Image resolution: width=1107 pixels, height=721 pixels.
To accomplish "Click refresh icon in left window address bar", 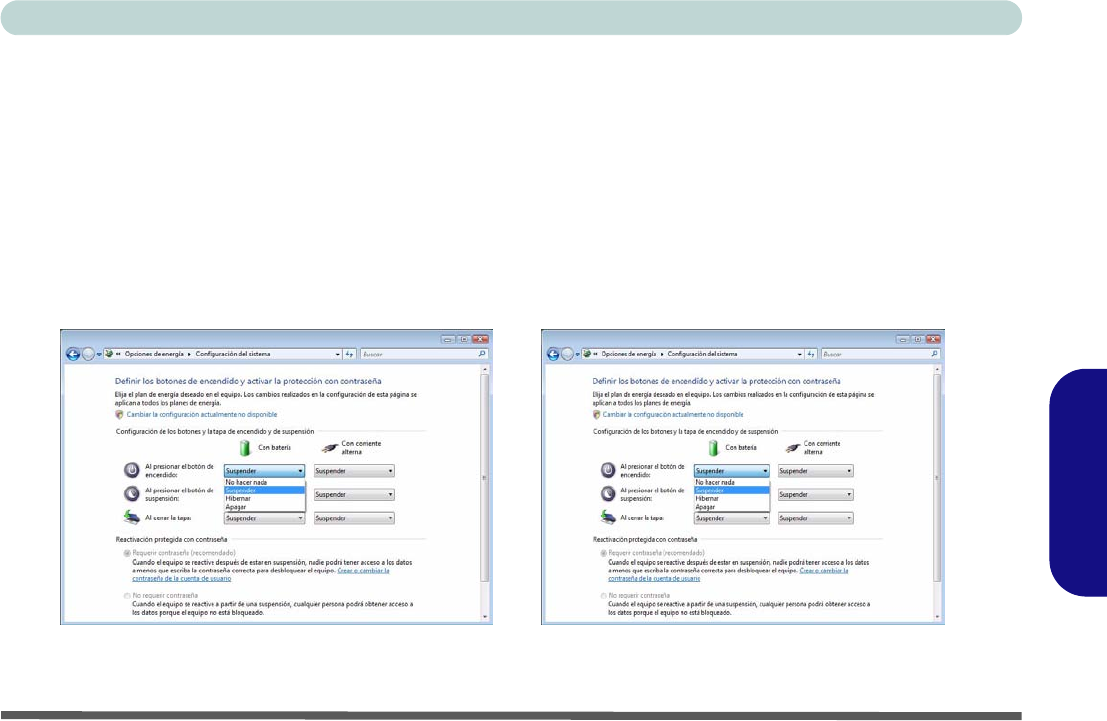I will (x=349, y=354).
